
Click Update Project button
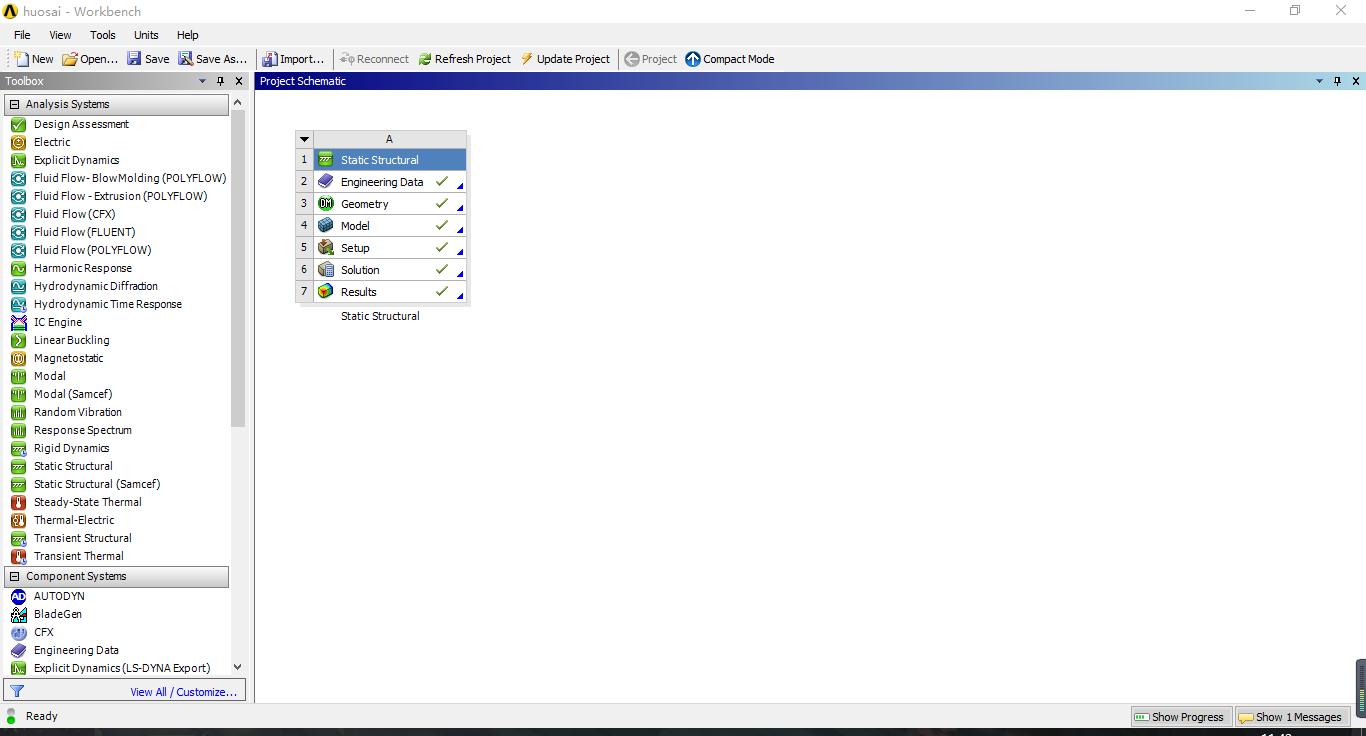(x=565, y=59)
